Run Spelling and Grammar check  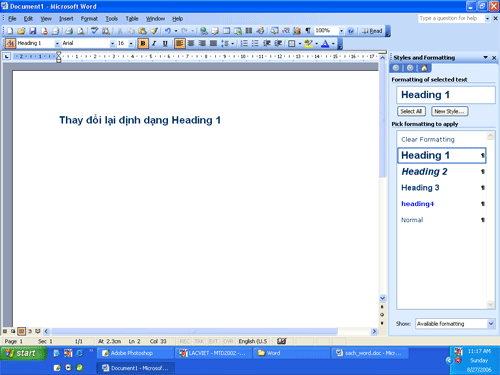(94, 31)
